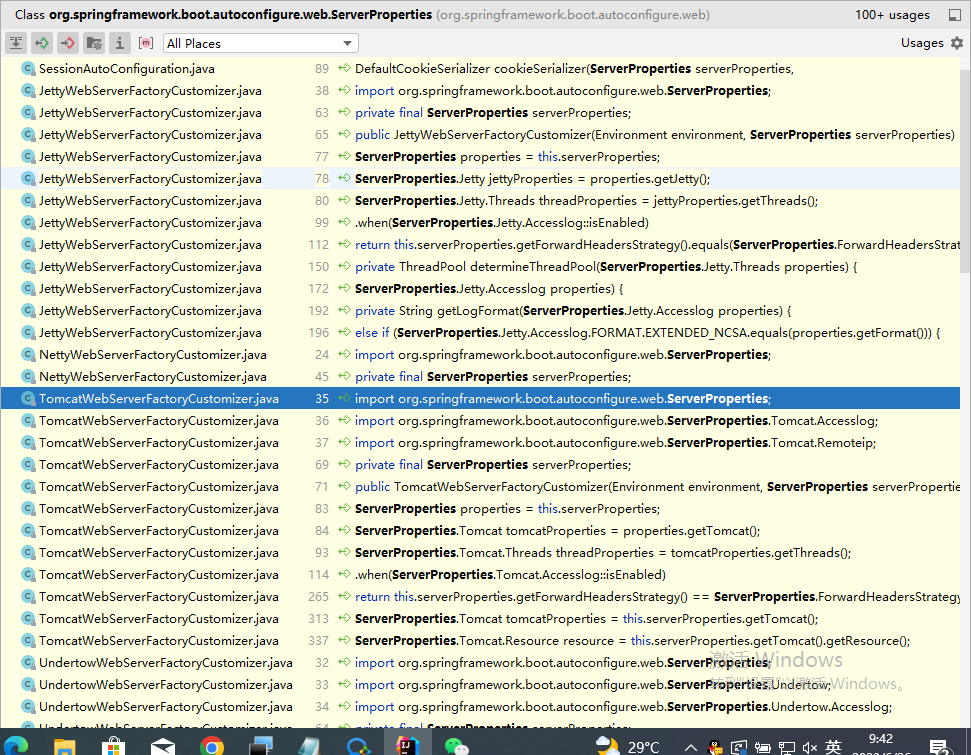
Task: Click usage arrow icon on line 337 row
Action: pos(344,640)
